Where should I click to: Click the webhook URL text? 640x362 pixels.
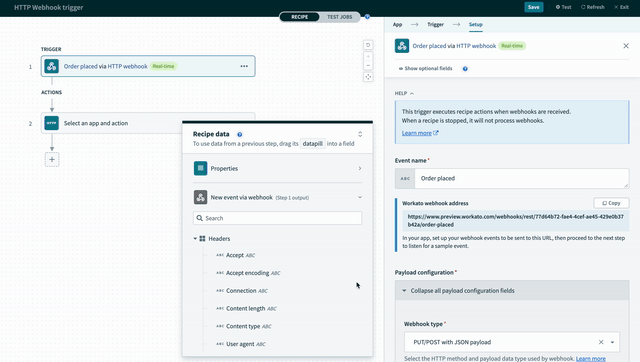(x=516, y=220)
